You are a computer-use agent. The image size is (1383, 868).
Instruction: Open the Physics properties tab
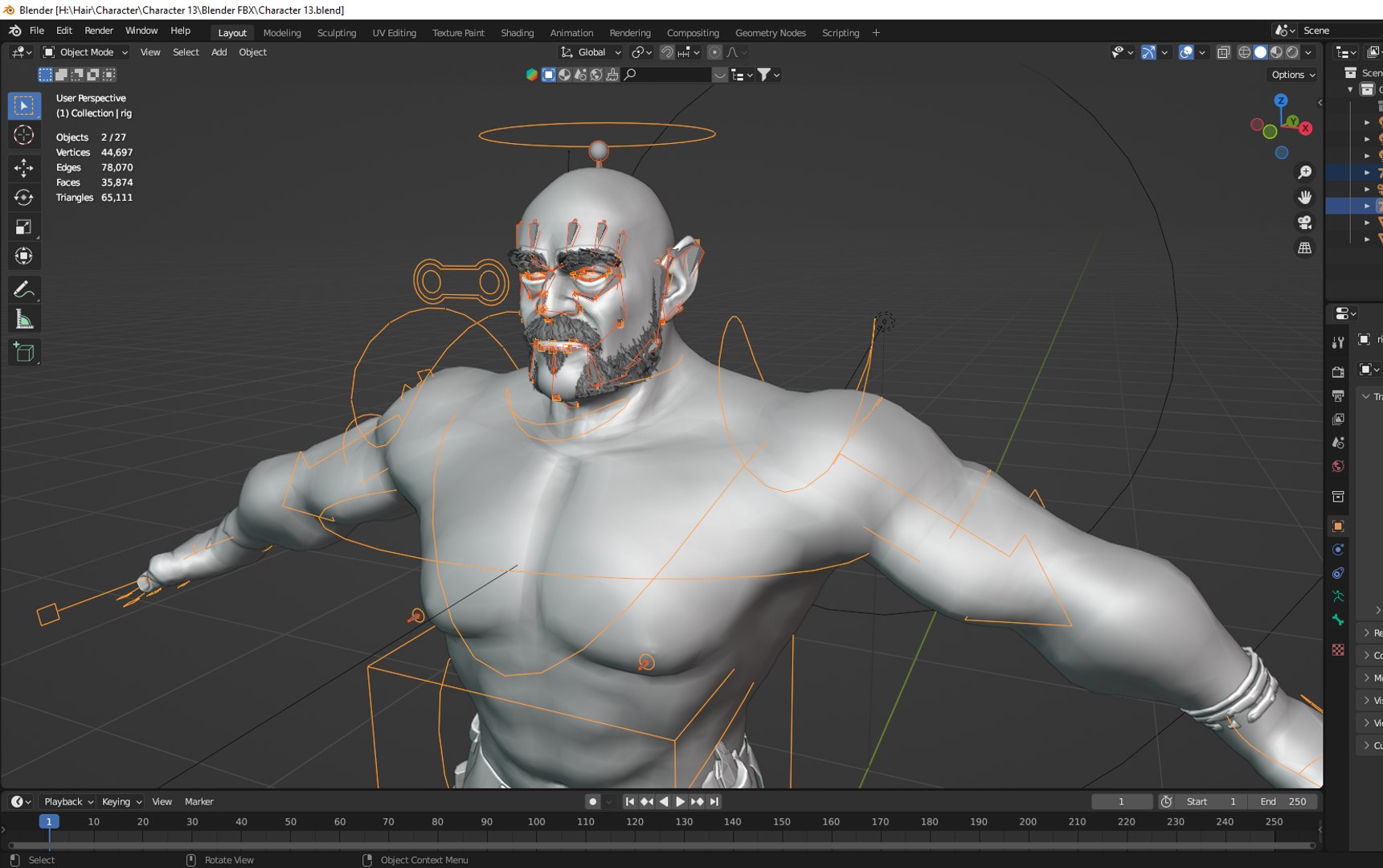pos(1338,550)
